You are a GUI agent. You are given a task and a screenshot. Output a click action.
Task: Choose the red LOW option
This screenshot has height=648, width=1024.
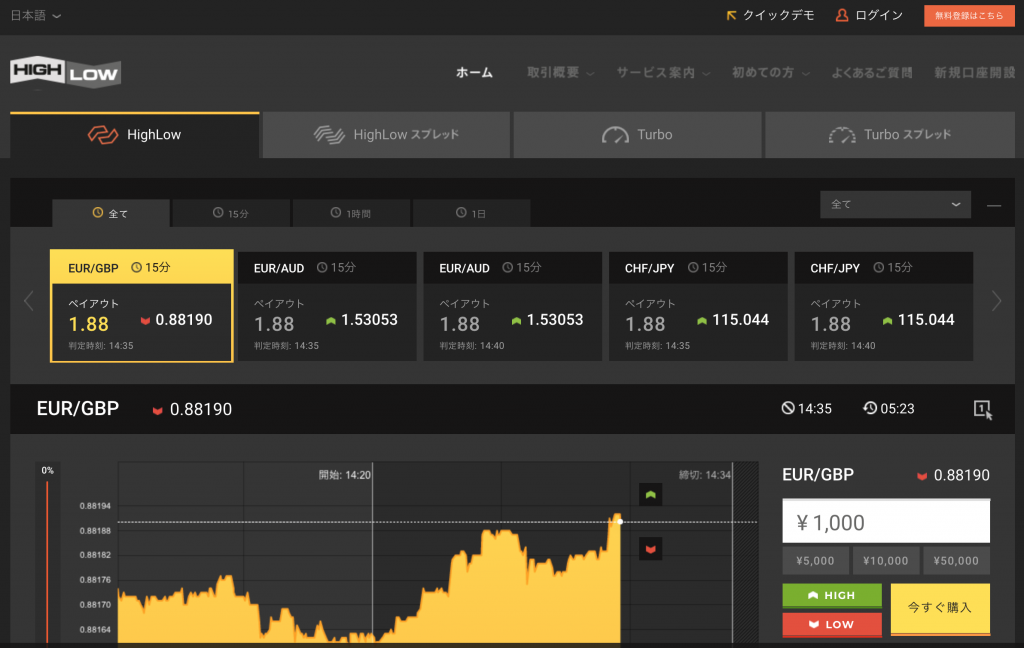coord(832,624)
